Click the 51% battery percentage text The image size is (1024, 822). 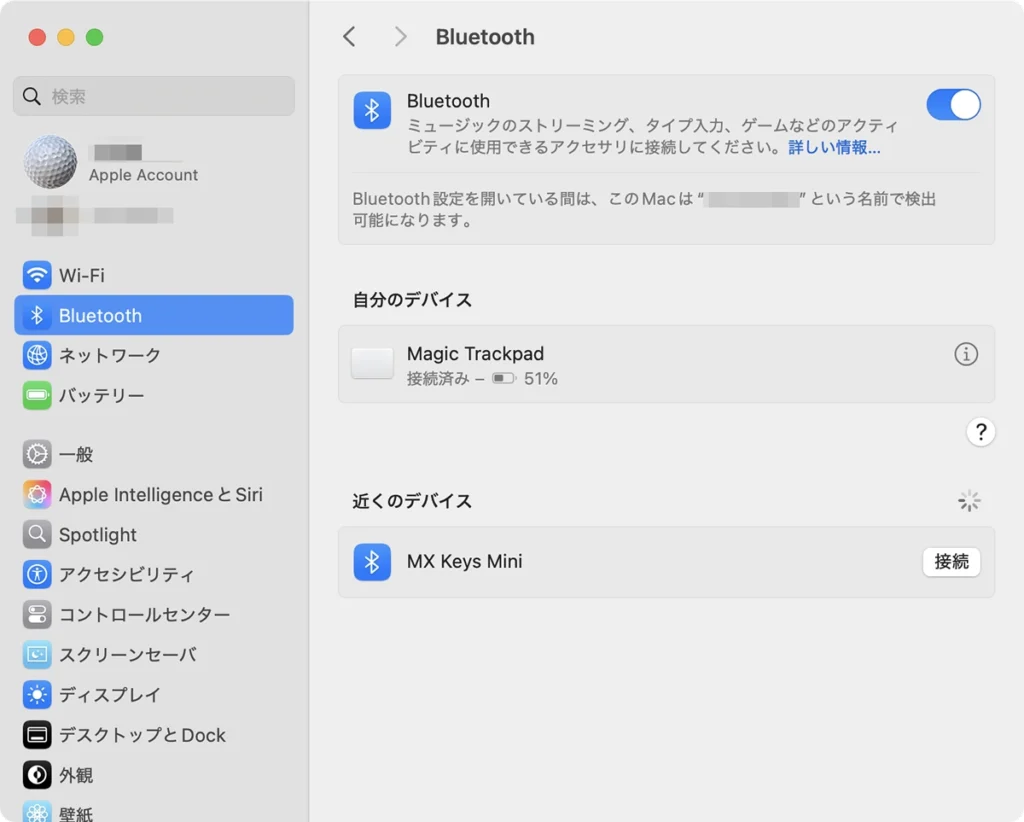pos(541,379)
